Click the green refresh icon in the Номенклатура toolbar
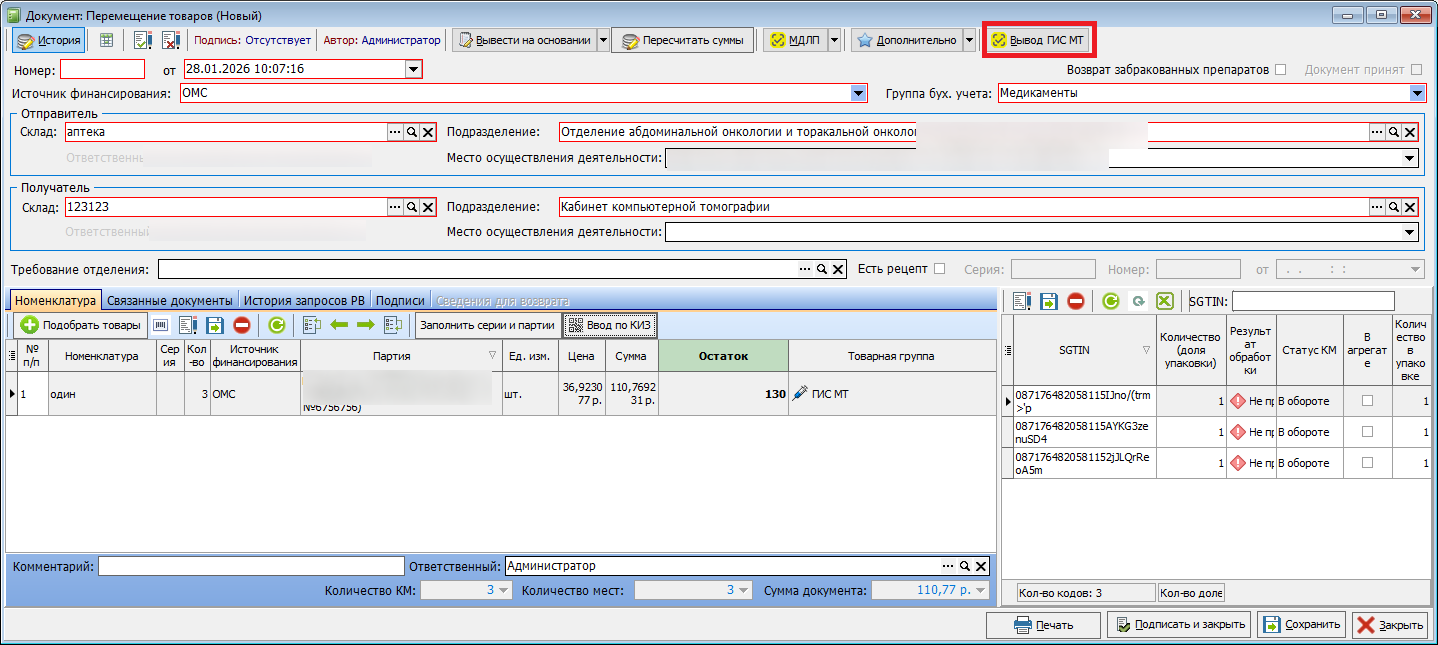The height and width of the screenshot is (645, 1438). [277, 325]
